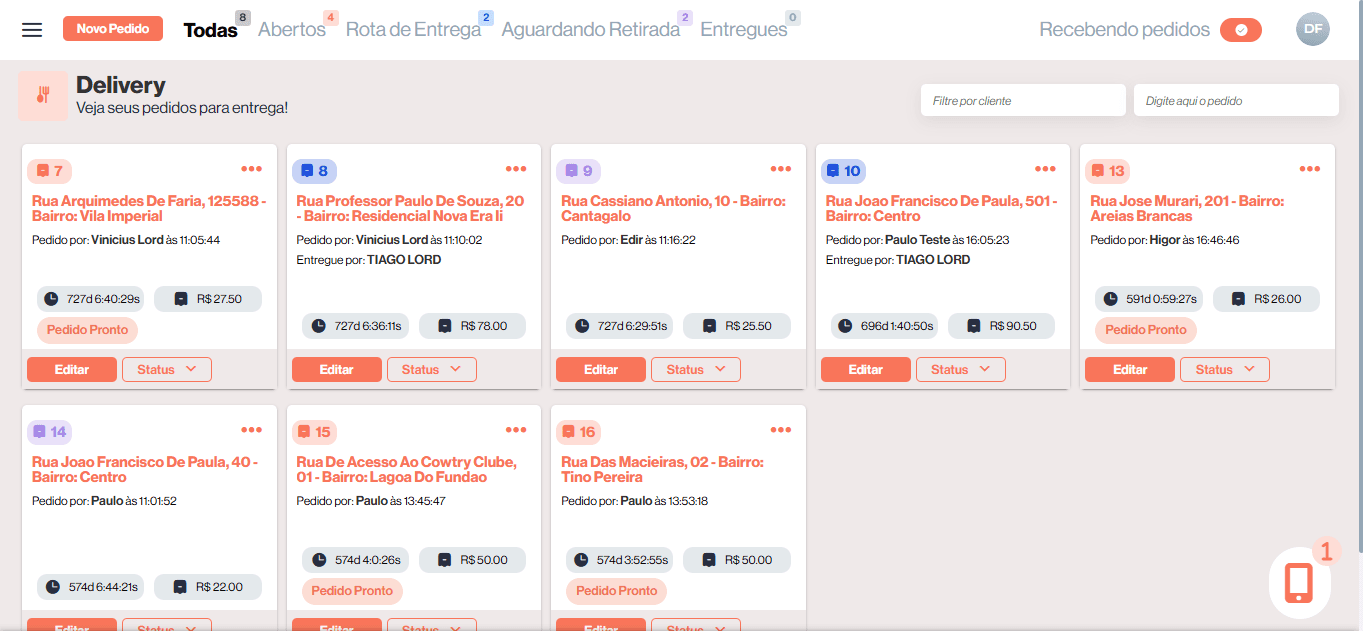
Task: Switch to the Rota de Entrega tab
Action: 413,30
